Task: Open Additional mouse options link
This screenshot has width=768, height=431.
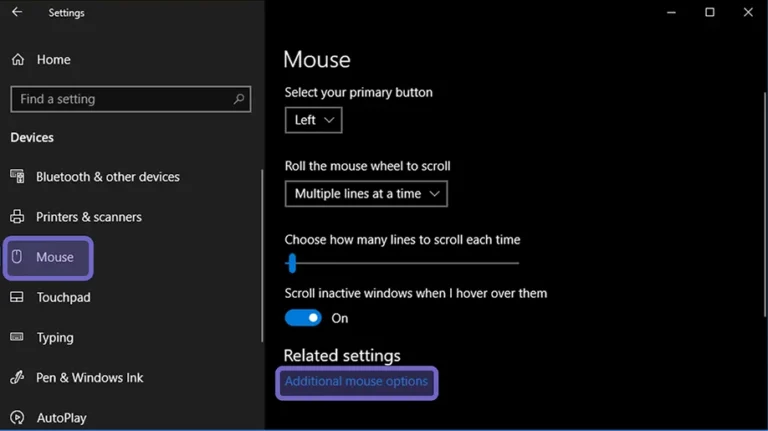Action: pyautogui.click(x=356, y=382)
